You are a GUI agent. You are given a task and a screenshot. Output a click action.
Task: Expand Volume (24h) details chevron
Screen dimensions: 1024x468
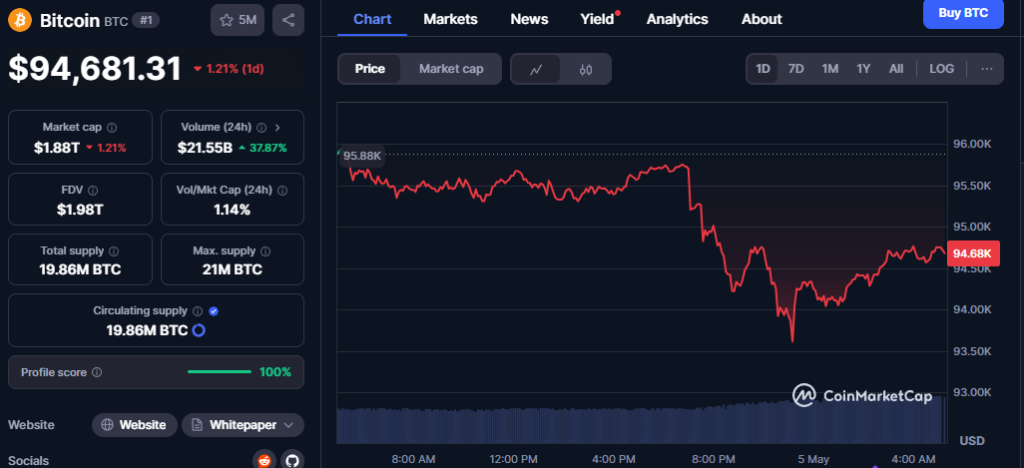(278, 127)
